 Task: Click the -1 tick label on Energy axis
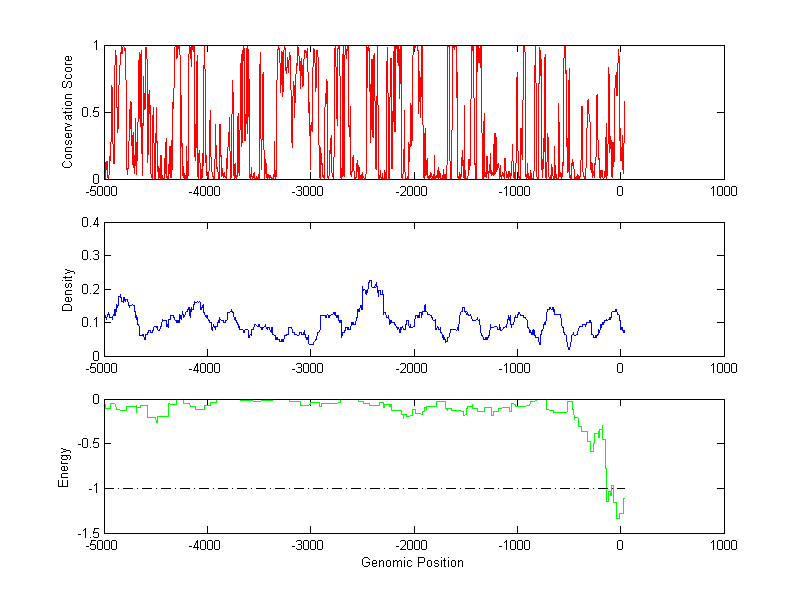pyautogui.click(x=93, y=488)
